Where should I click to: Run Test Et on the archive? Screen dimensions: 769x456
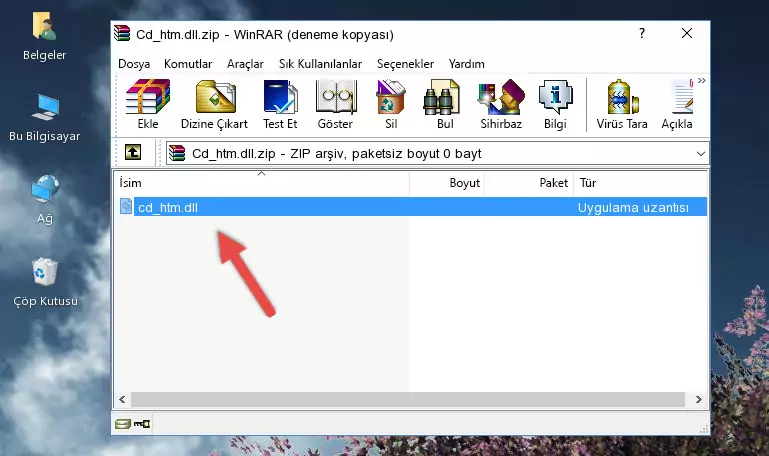click(280, 104)
